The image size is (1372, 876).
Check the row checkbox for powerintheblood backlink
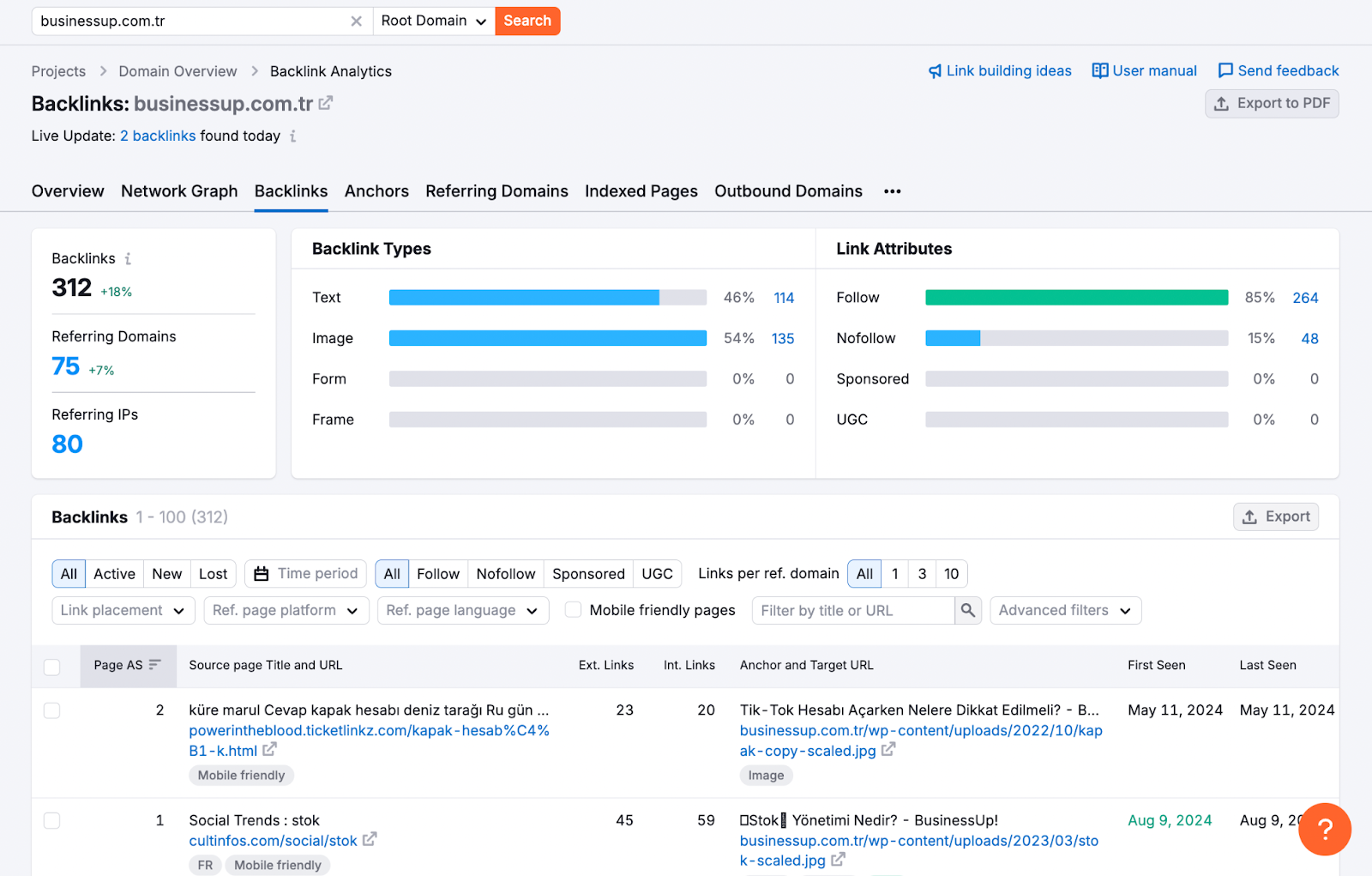[52, 710]
